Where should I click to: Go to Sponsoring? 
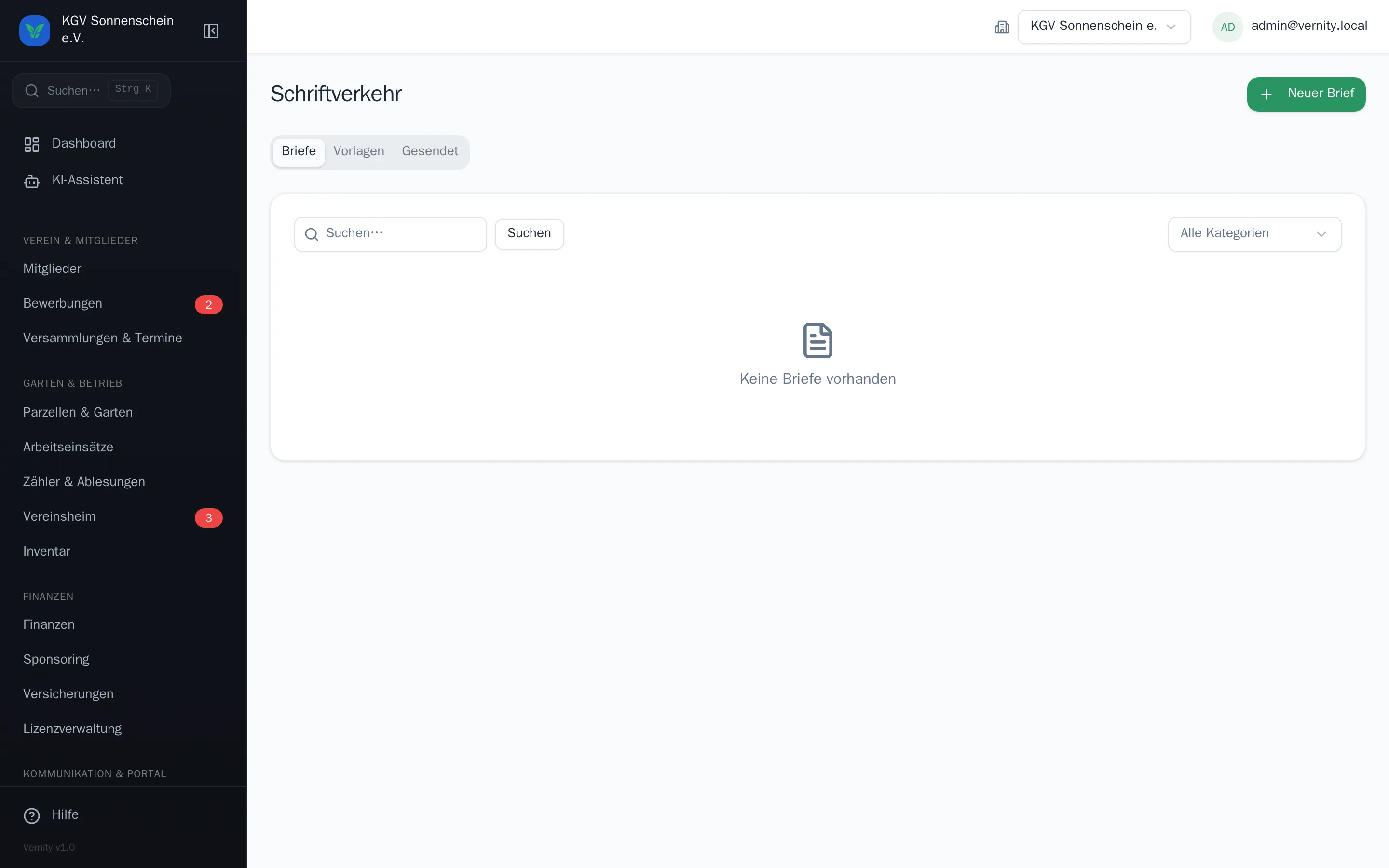pyautogui.click(x=123, y=659)
